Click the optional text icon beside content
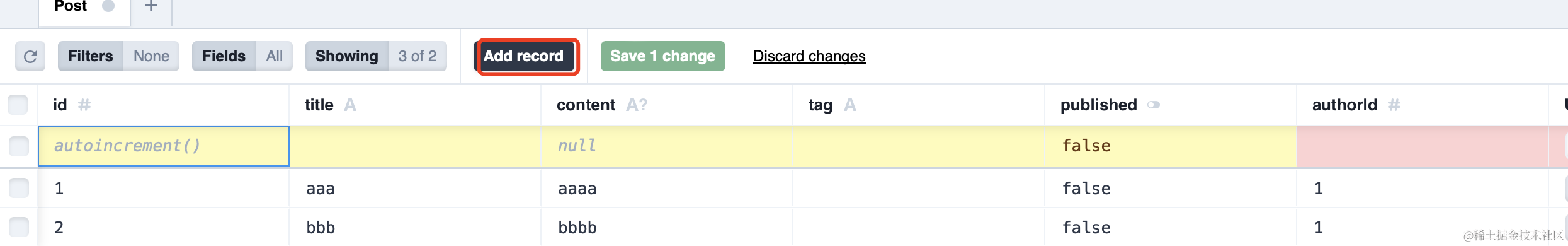1568x246 pixels. coord(637,105)
